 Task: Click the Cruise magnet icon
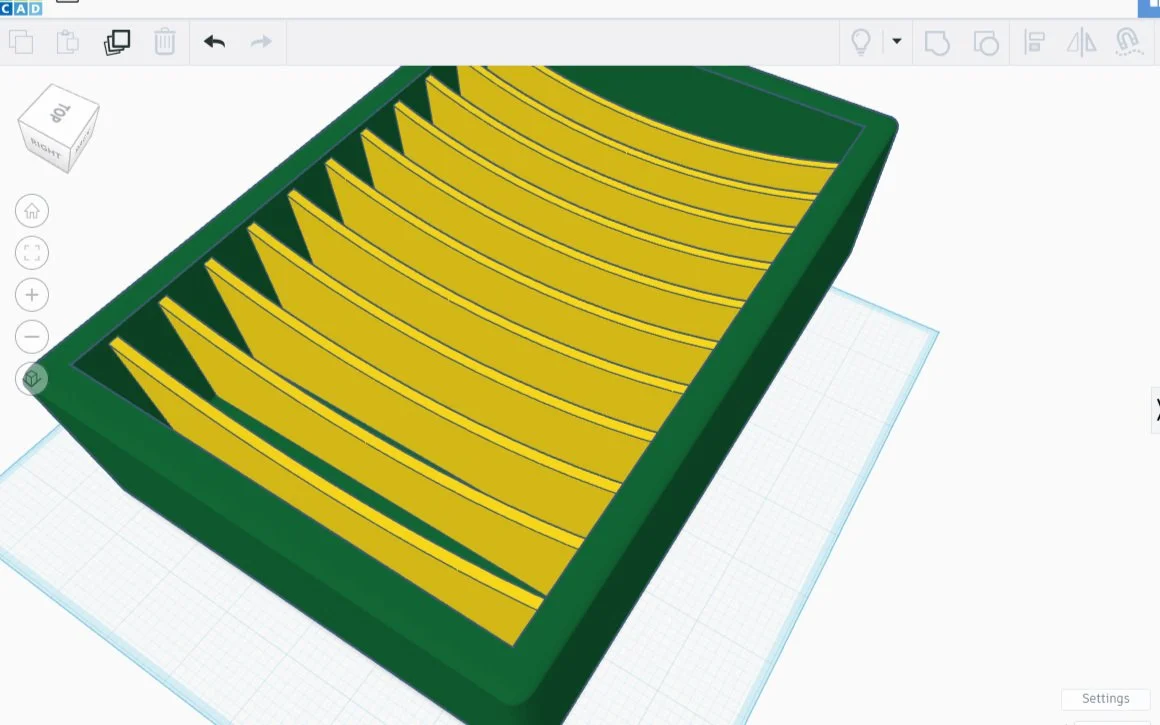click(x=1128, y=42)
